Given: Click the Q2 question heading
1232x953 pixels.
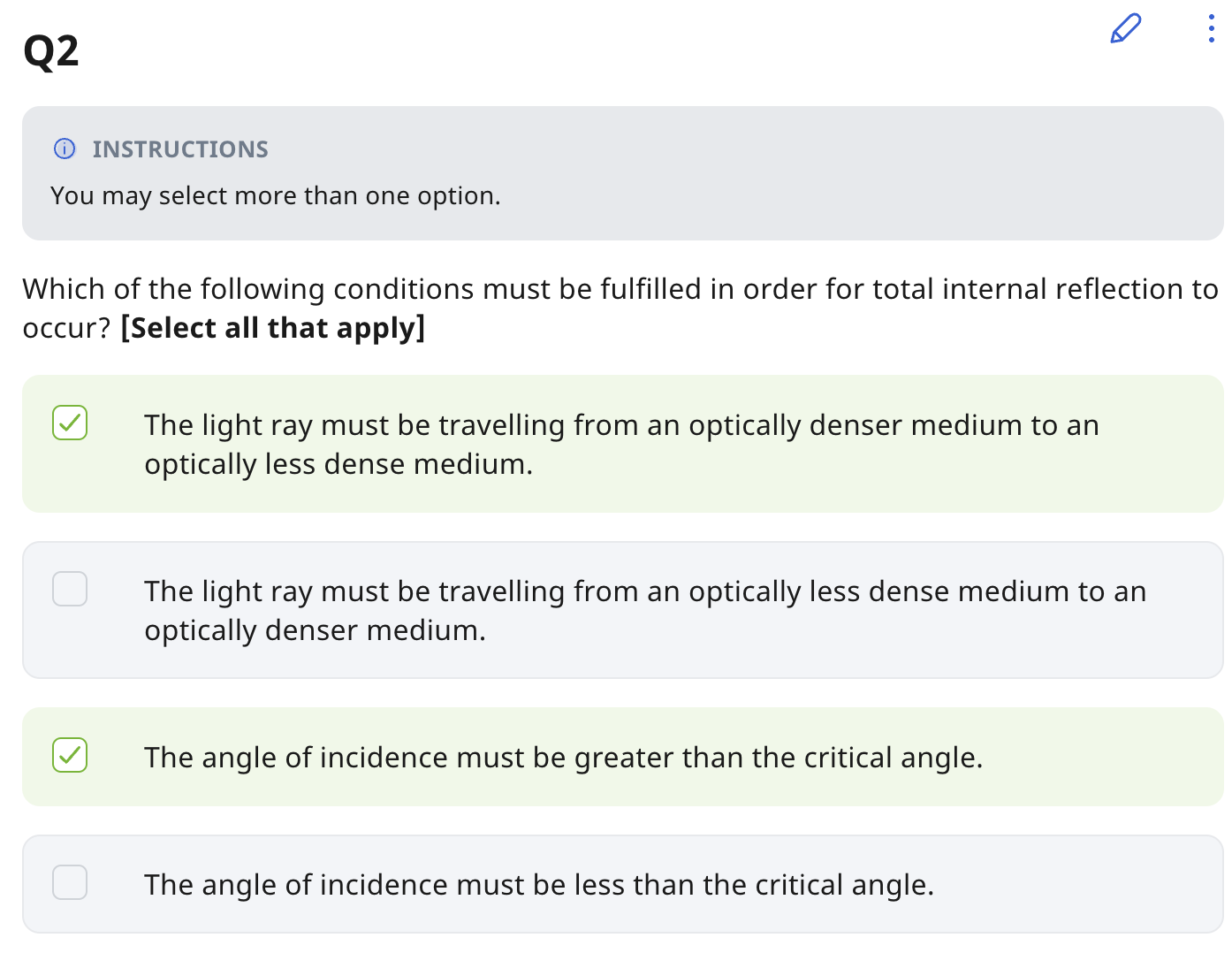Looking at the screenshot, I should 51,50.
